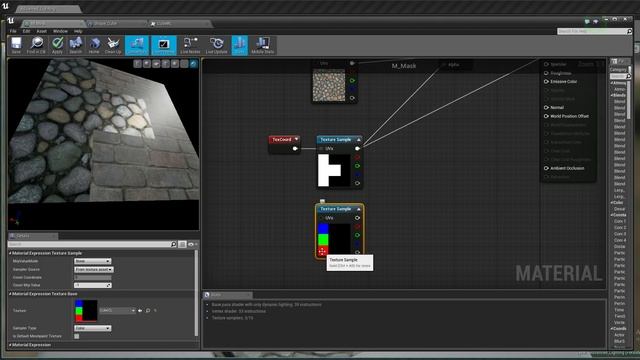
Task: Open the MipValueMode dropdown
Action: (93, 261)
